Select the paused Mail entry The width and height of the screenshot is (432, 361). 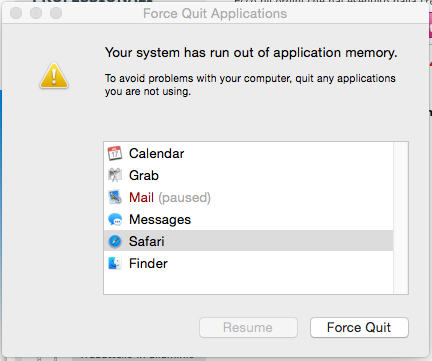pyautogui.click(x=248, y=197)
